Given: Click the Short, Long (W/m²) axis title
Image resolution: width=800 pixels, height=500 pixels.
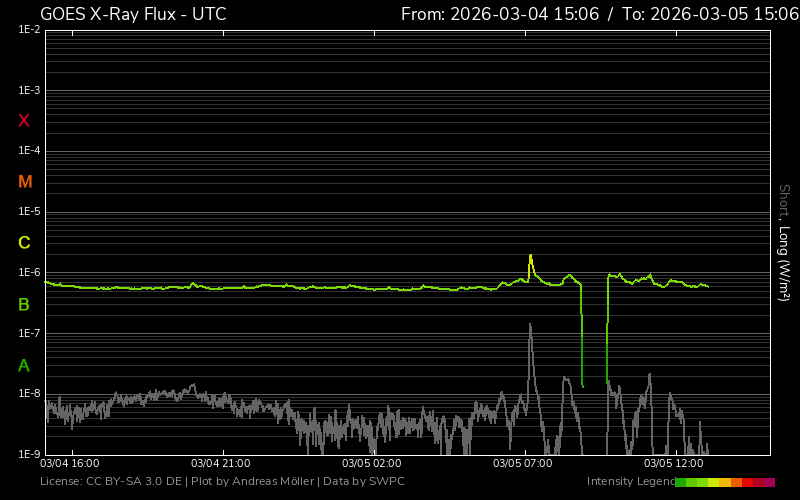Looking at the screenshot, I should pyautogui.click(x=784, y=242).
